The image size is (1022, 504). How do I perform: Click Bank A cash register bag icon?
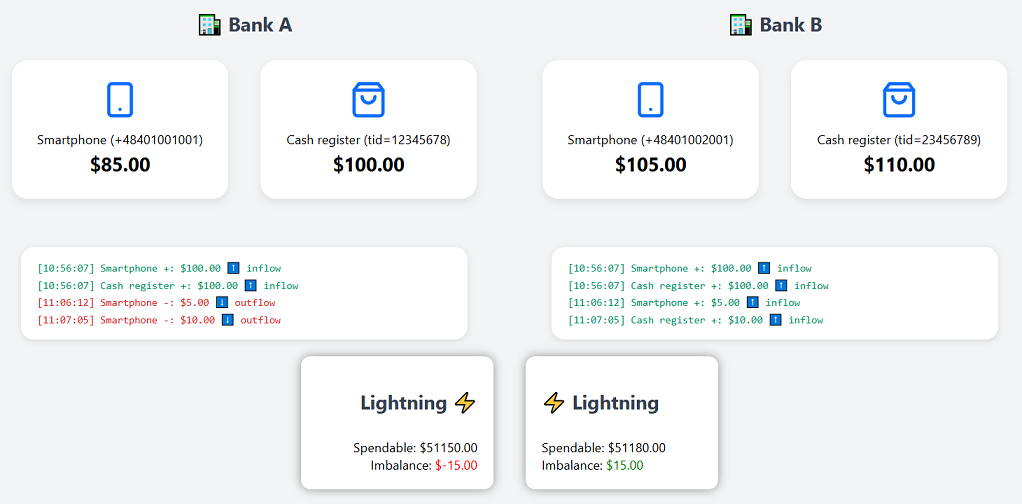[x=368, y=99]
